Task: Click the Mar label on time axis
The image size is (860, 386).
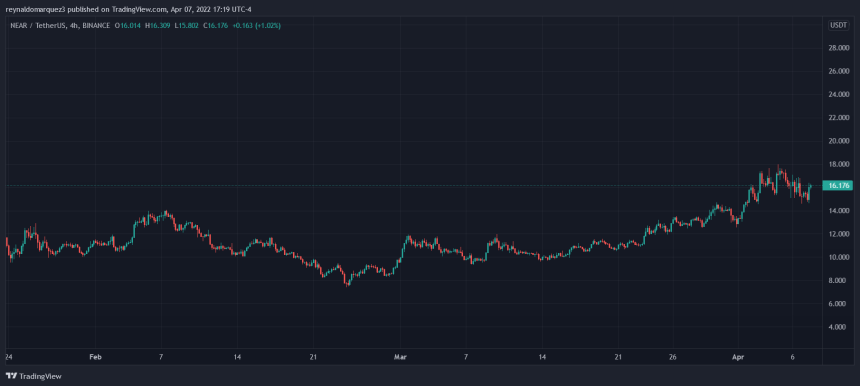Action: [401, 356]
